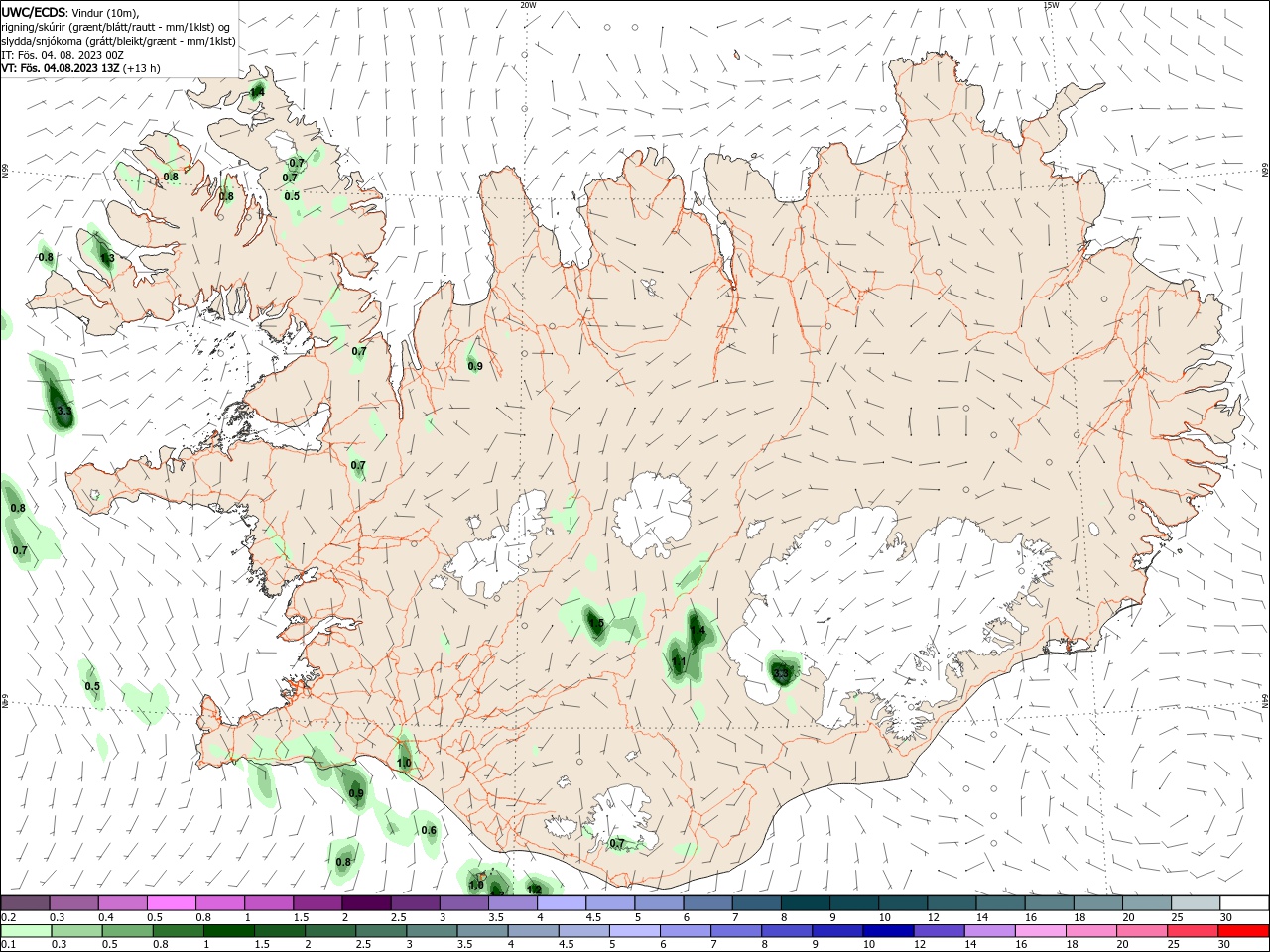This screenshot has height=952, width=1270.
Task: Click the darkest purple snow swatch labeled 2
Action: (x=366, y=903)
